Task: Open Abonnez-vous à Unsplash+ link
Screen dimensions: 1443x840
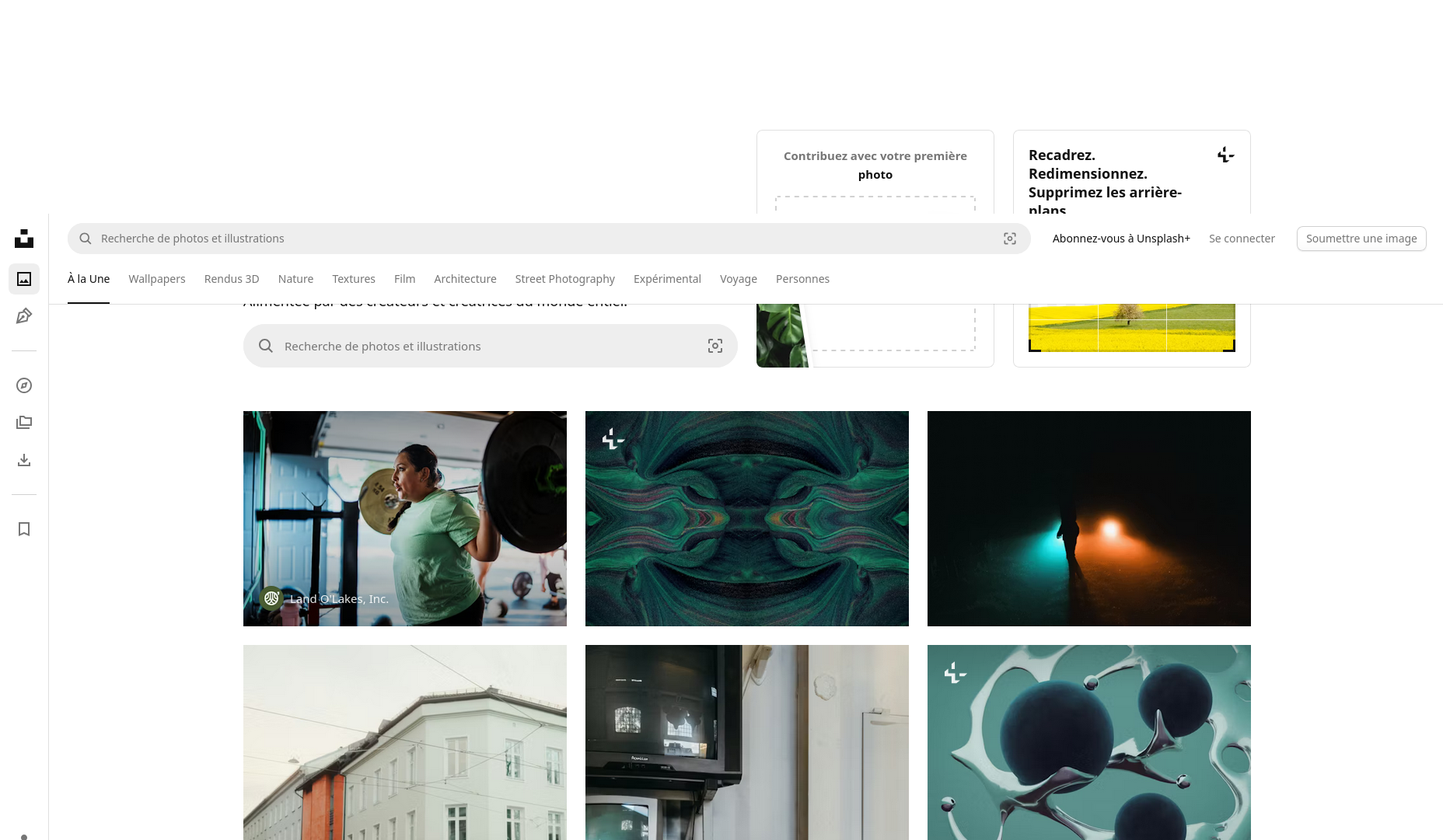Action: tap(1120, 239)
